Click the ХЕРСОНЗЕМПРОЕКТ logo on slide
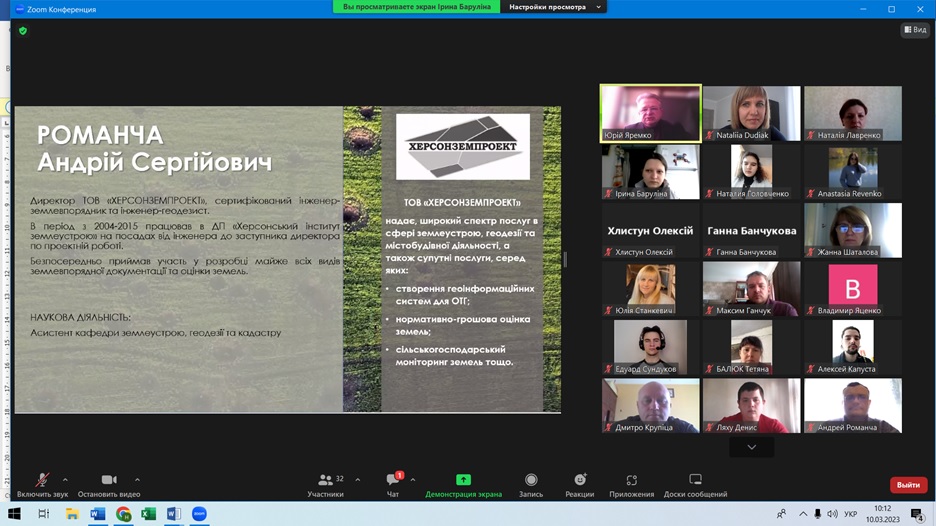 [463, 147]
